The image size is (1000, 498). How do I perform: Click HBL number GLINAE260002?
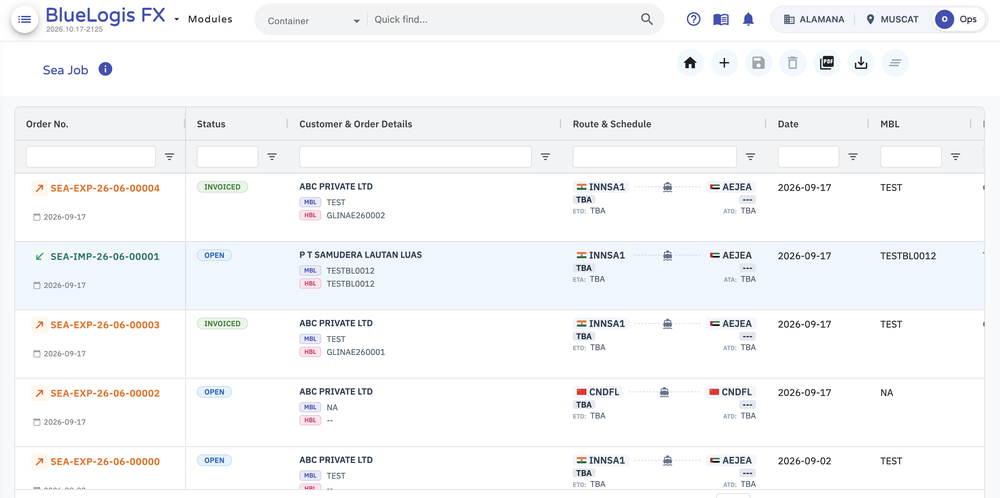pos(356,216)
